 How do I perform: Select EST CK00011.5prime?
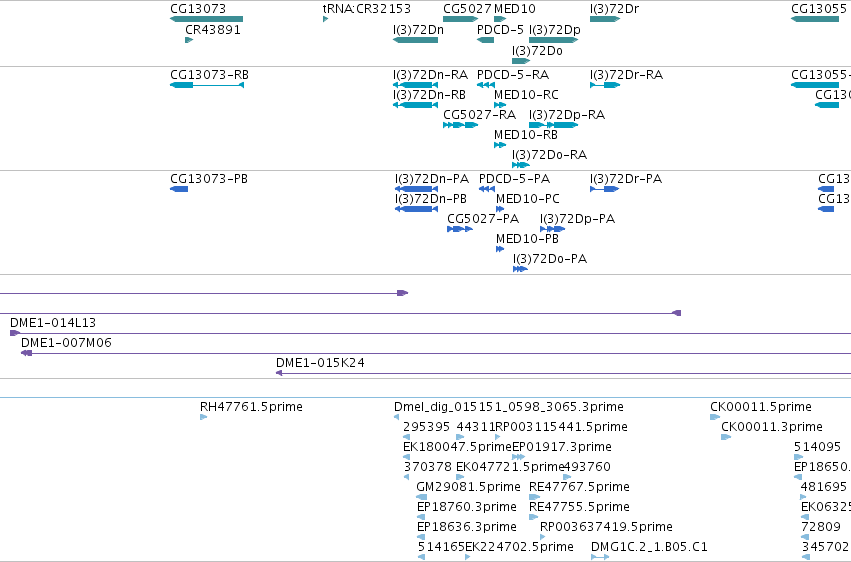click(x=715, y=417)
